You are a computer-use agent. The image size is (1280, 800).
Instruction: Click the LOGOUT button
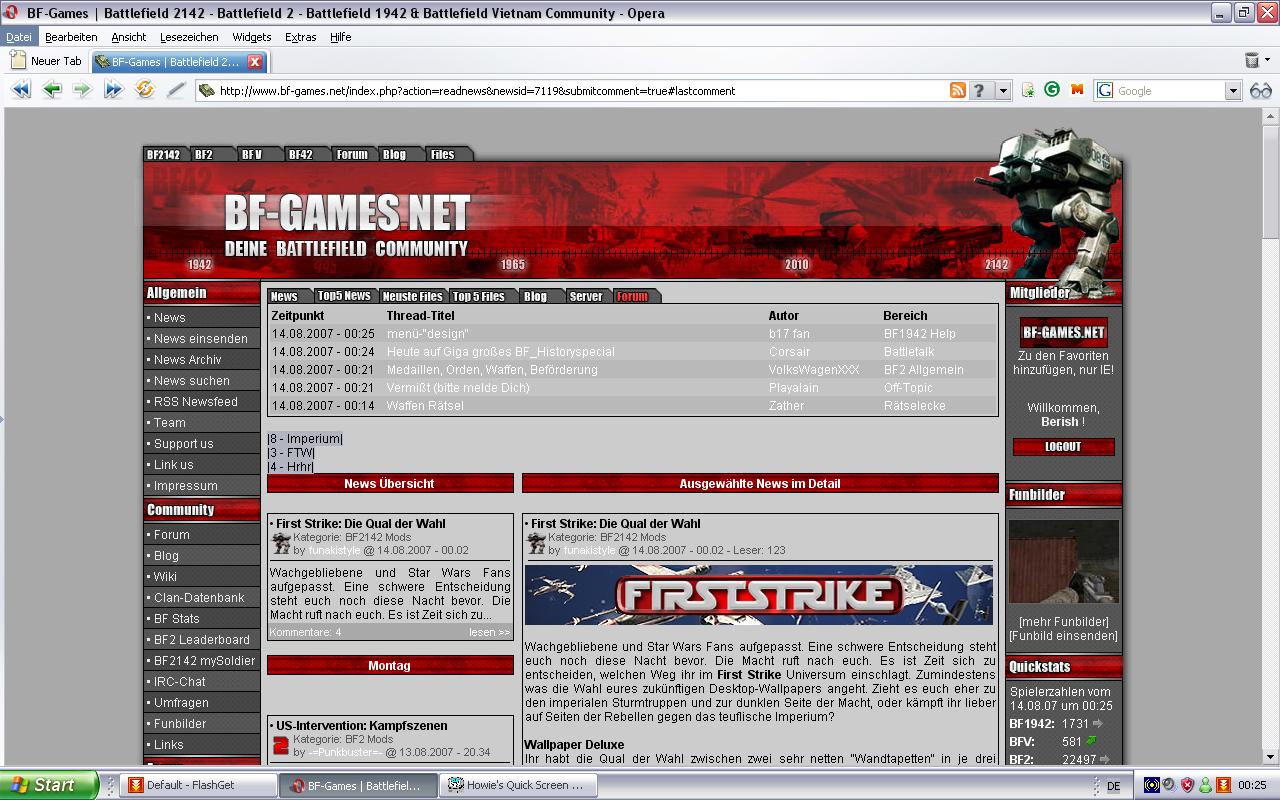[1063, 447]
